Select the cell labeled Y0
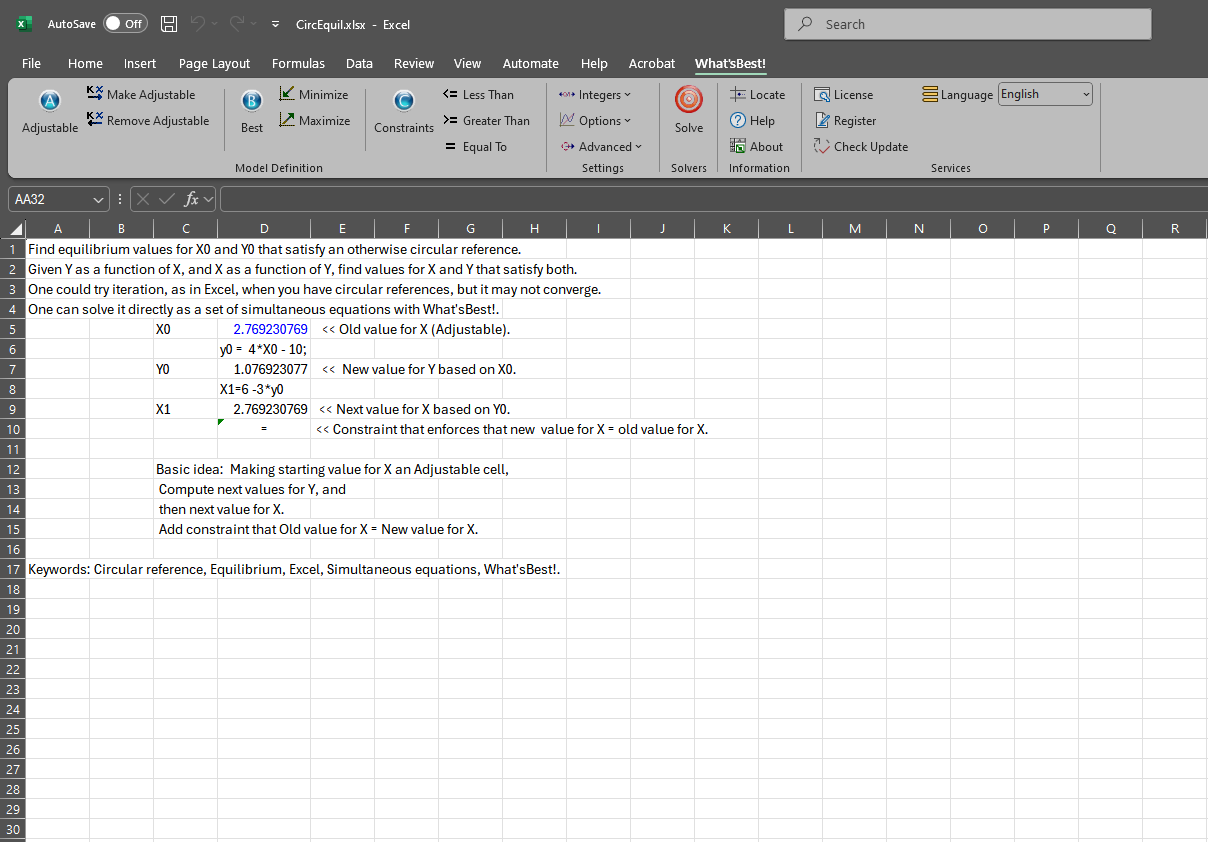The image size is (1208, 842). coord(186,369)
